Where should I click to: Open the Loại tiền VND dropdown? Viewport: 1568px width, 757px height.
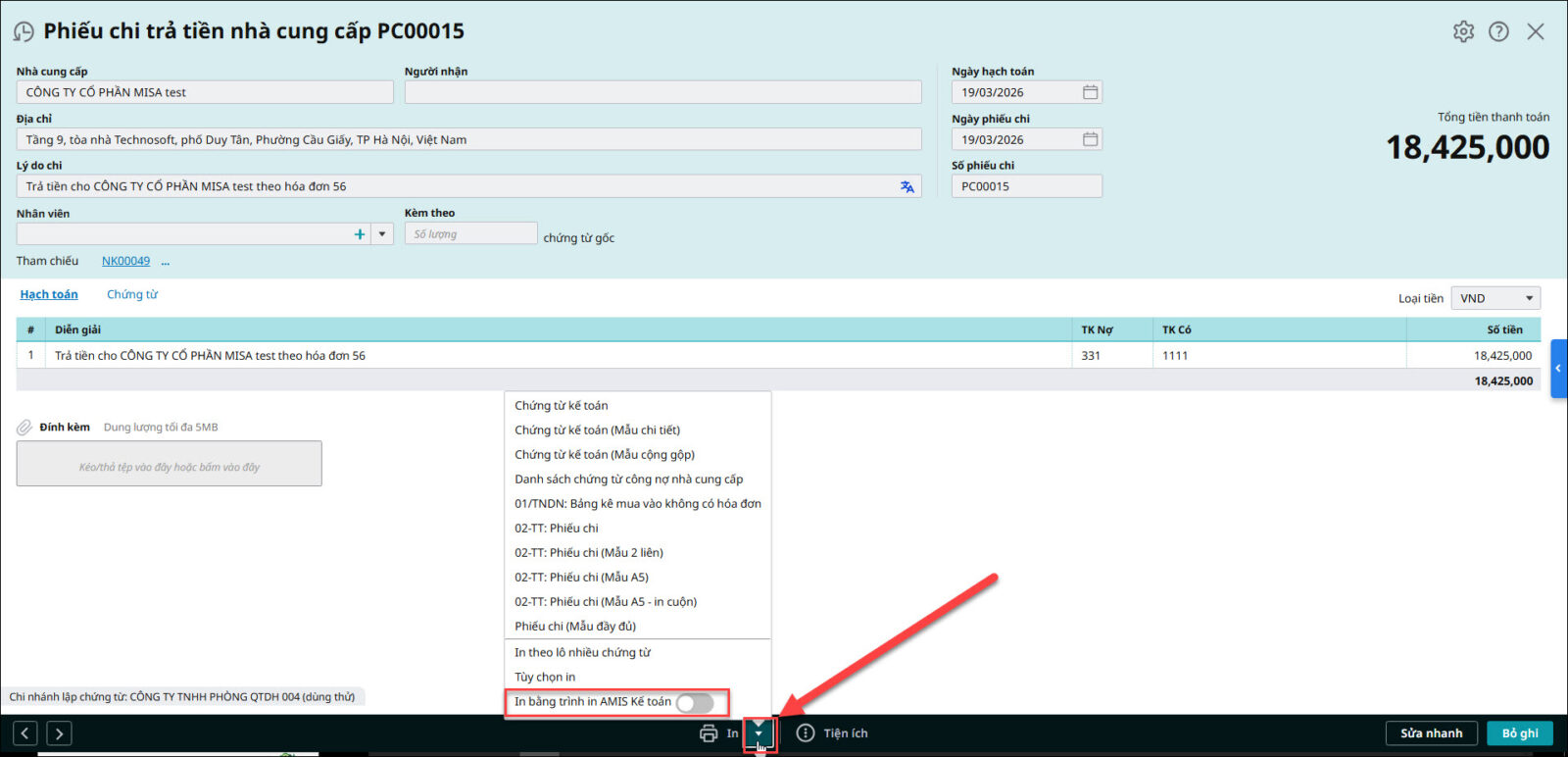coord(1494,298)
